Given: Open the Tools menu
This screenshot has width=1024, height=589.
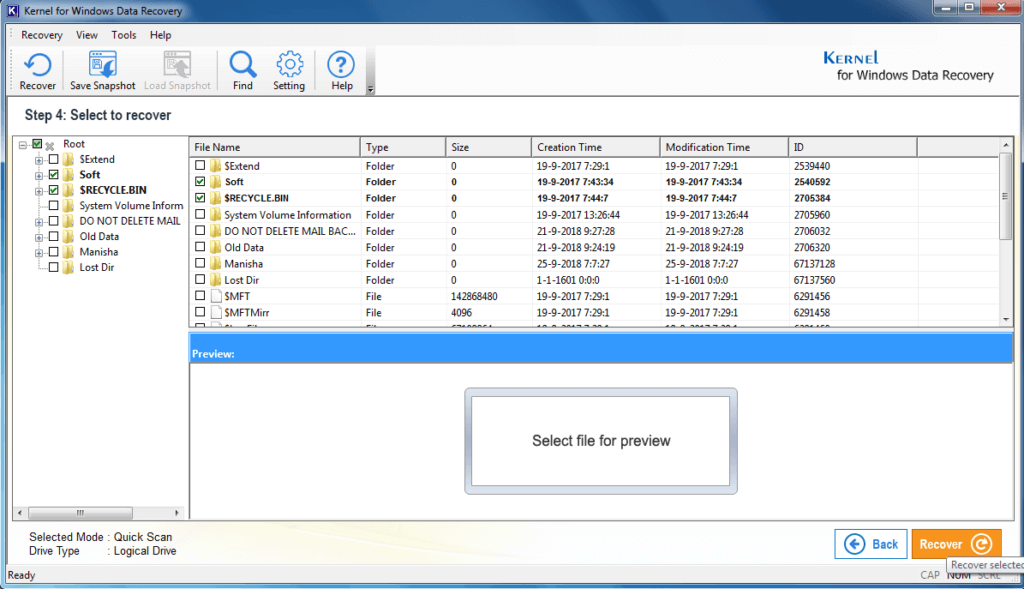Looking at the screenshot, I should (x=123, y=34).
